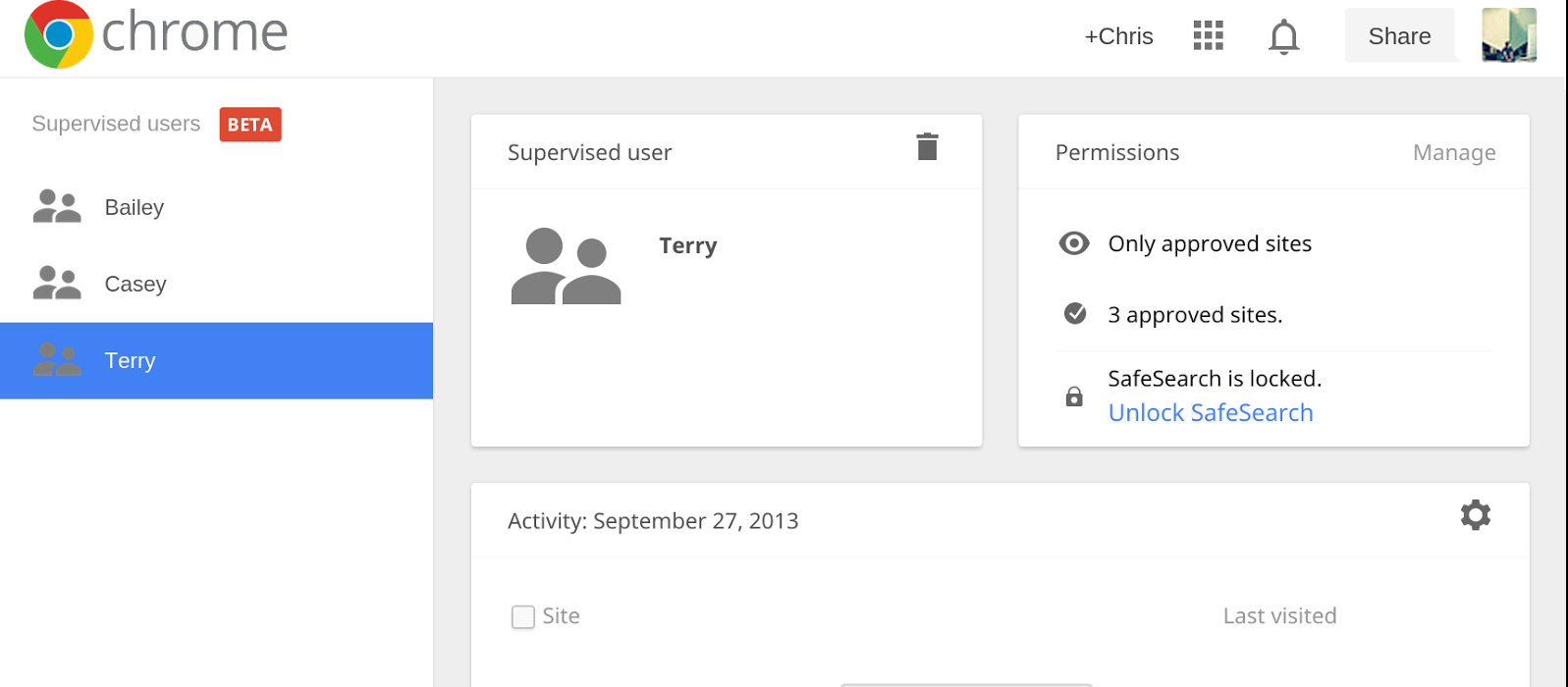Delete supervised user with trash icon
This screenshot has height=687, width=1568.
(927, 147)
